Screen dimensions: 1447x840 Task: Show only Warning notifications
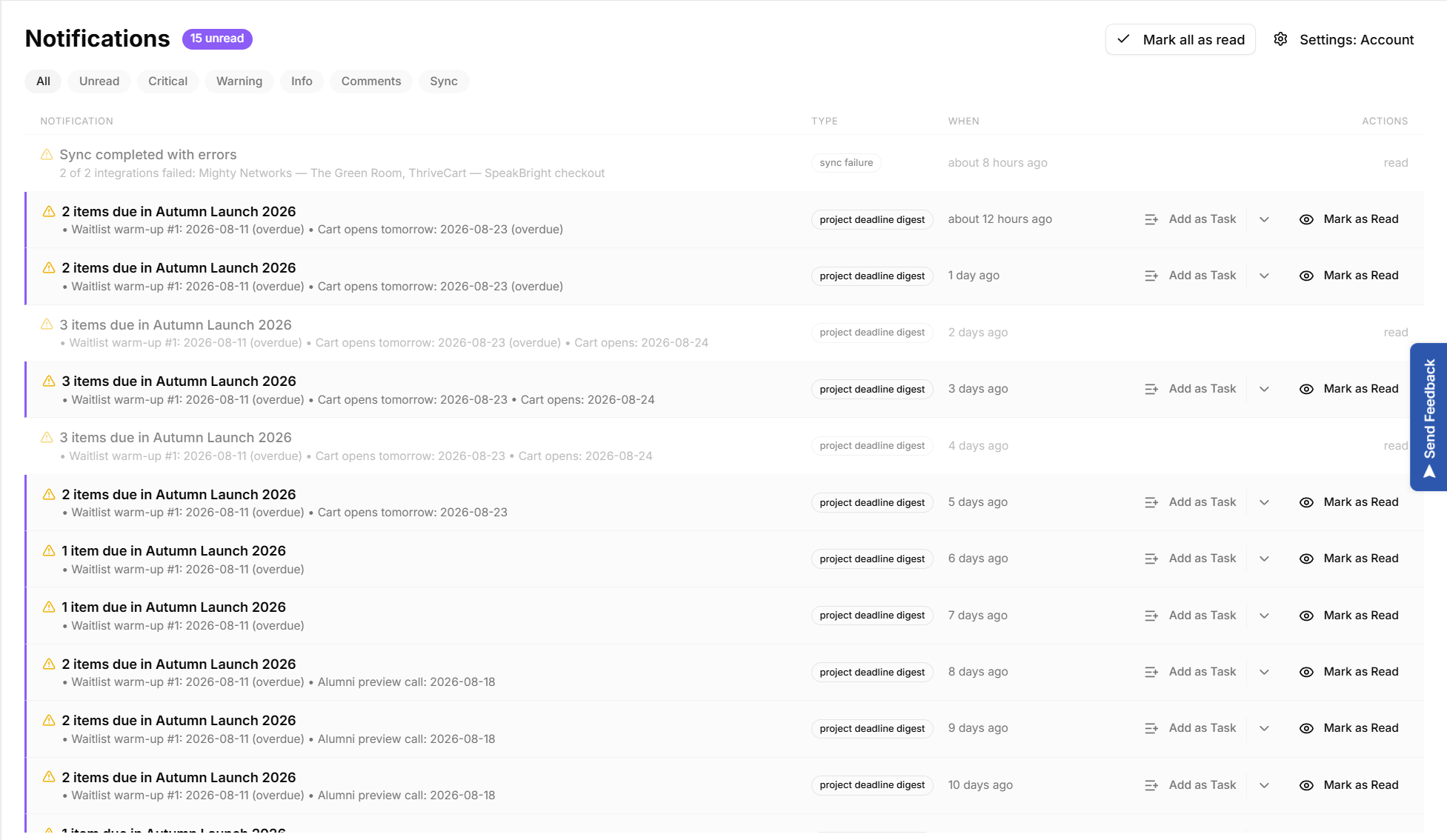[239, 81]
